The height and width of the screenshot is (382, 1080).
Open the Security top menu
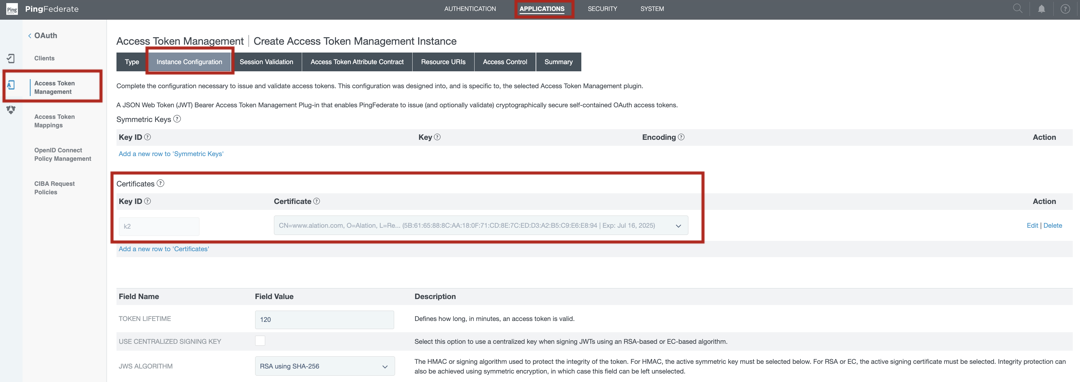coord(602,9)
